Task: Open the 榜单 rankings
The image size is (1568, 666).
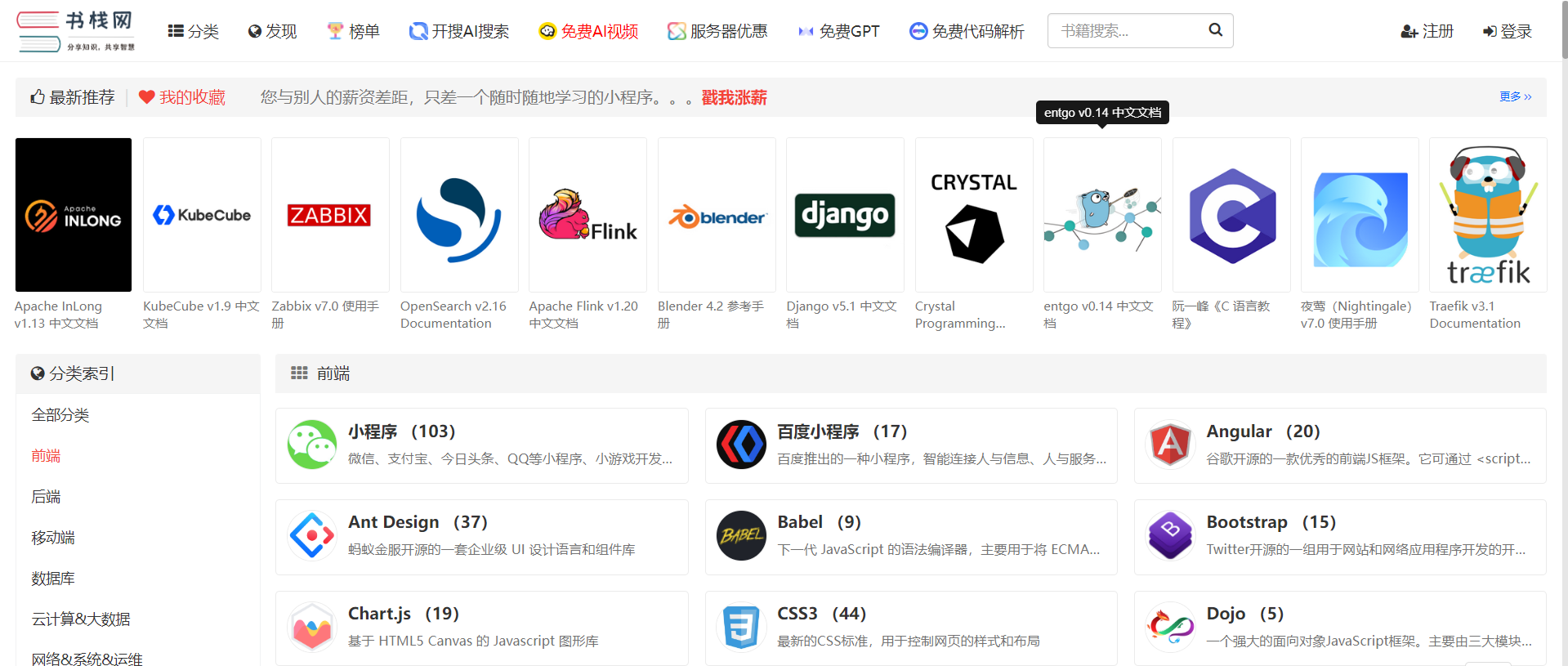Action: coord(353,31)
